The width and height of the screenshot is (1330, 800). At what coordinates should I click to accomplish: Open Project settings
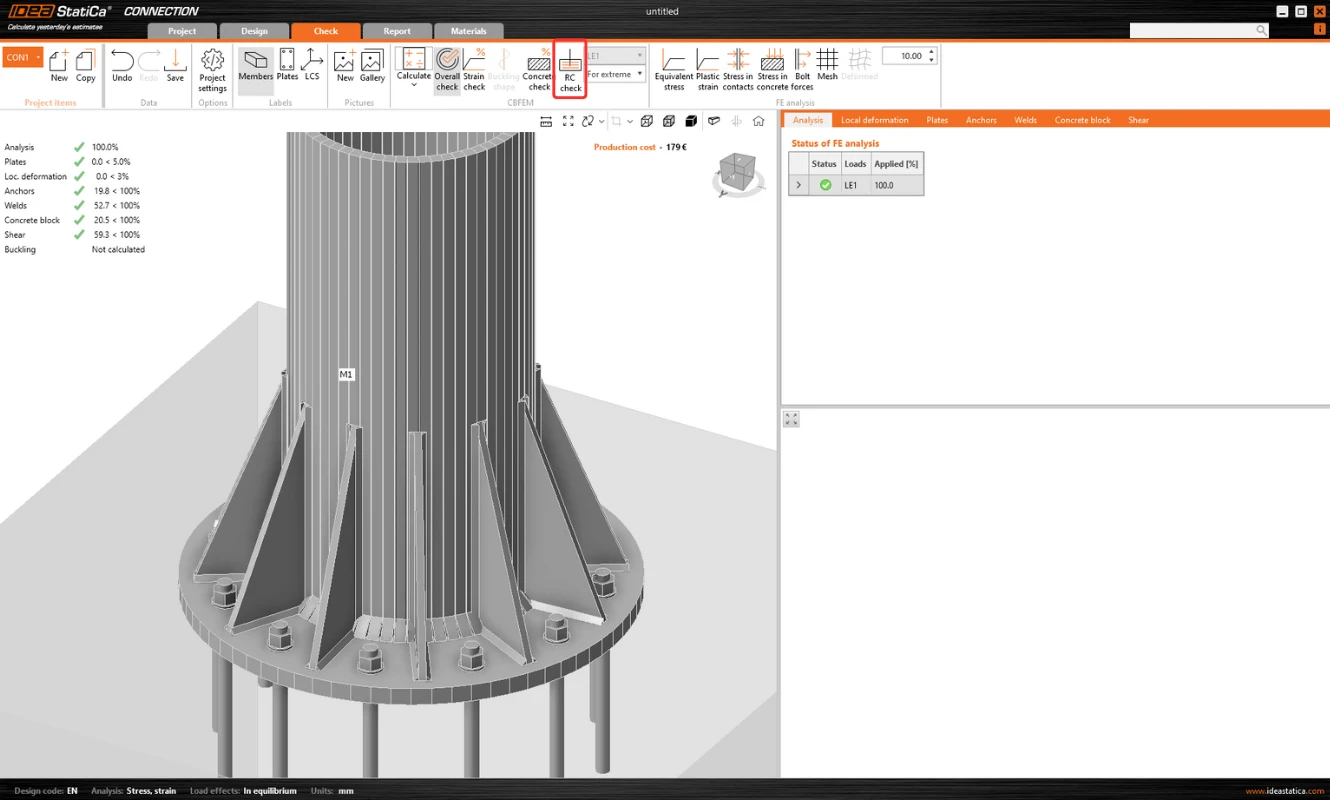212,70
